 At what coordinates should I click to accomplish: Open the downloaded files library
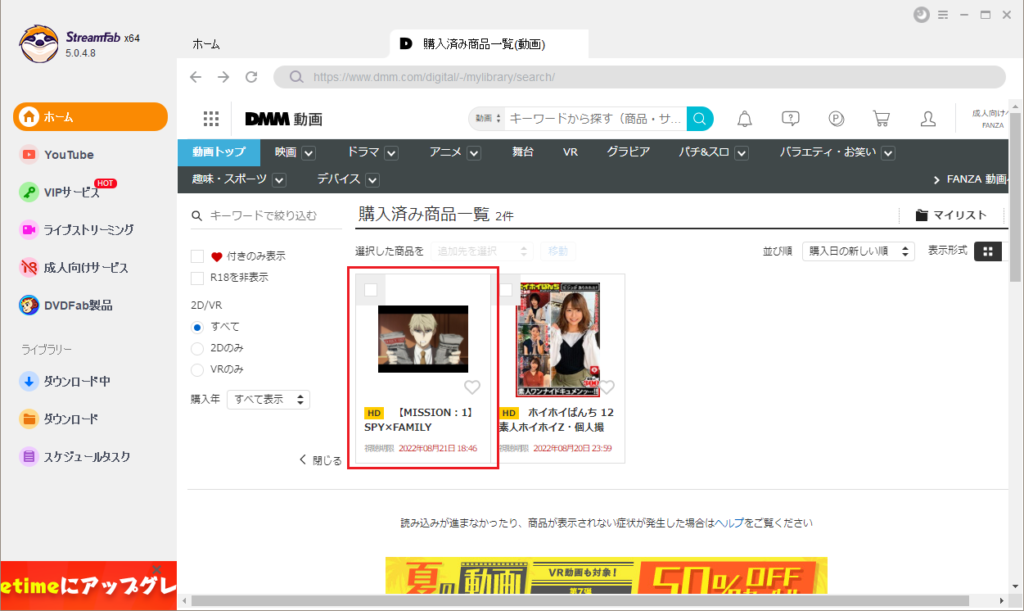click(x=59, y=419)
